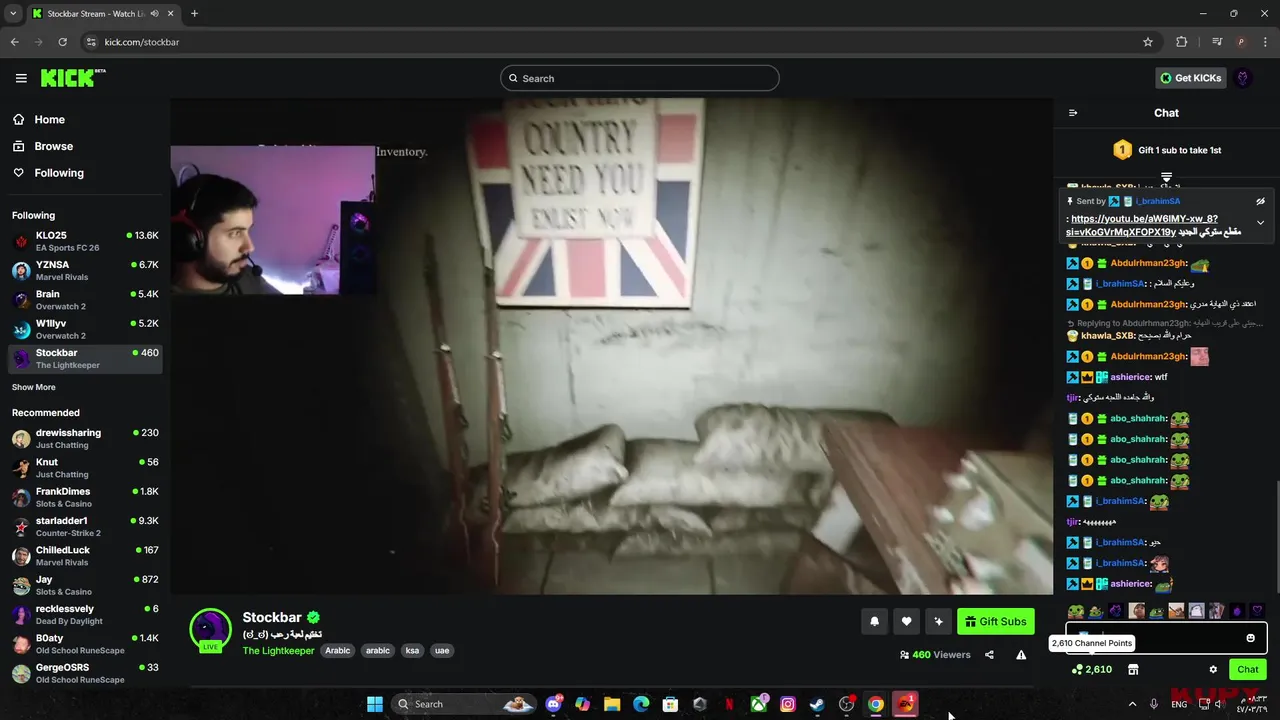Reload the page
The image size is (1280, 720).
click(x=63, y=42)
